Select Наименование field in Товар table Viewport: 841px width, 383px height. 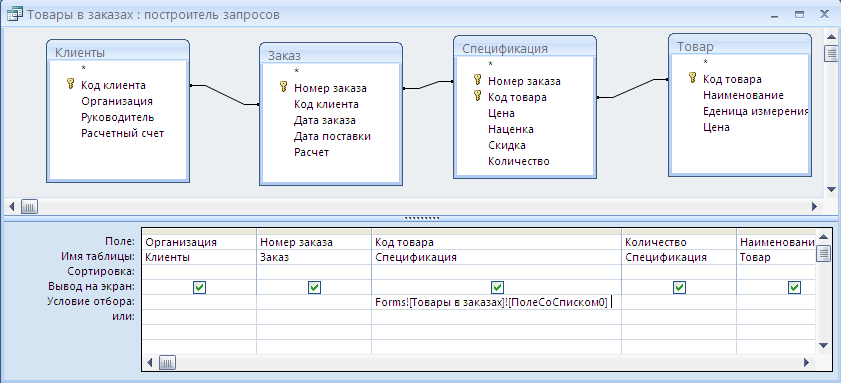coord(743,95)
